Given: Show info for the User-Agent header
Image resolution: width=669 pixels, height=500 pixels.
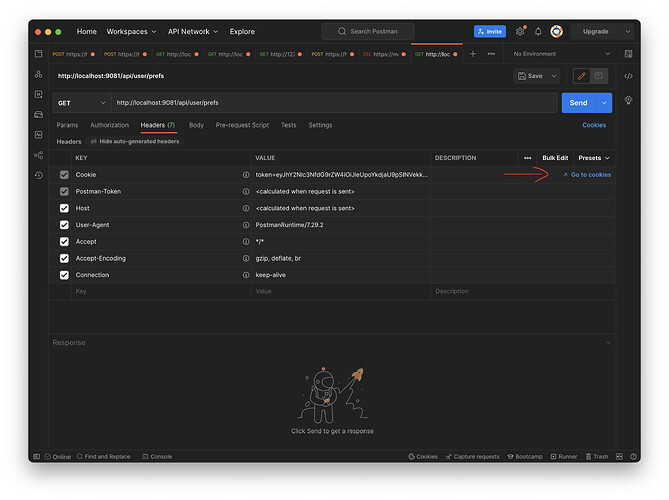Looking at the screenshot, I should (246, 225).
